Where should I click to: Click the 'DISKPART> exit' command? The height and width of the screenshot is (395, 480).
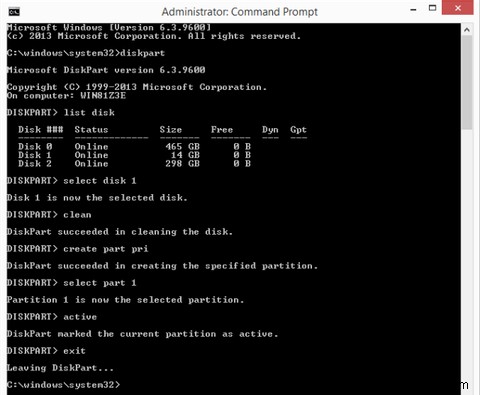click(x=46, y=351)
